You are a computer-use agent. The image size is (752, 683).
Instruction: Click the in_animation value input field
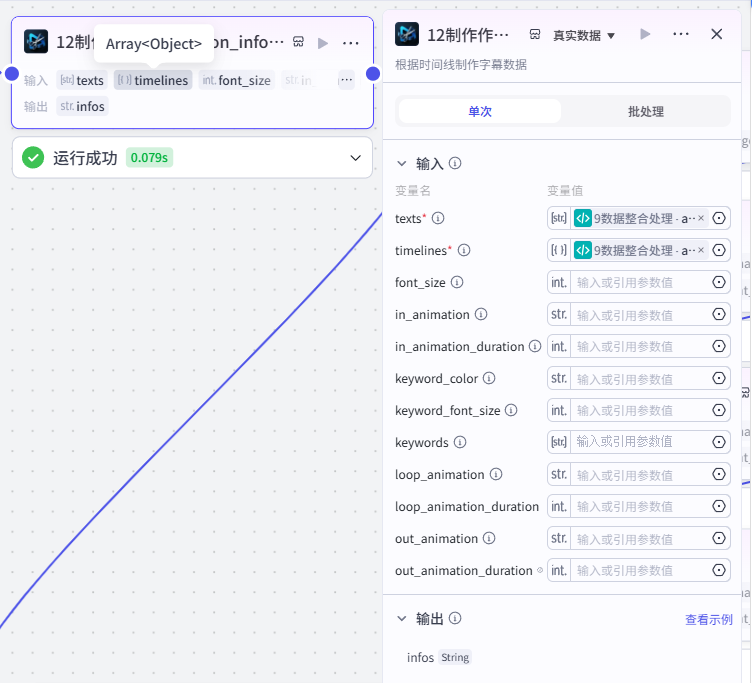click(641, 315)
